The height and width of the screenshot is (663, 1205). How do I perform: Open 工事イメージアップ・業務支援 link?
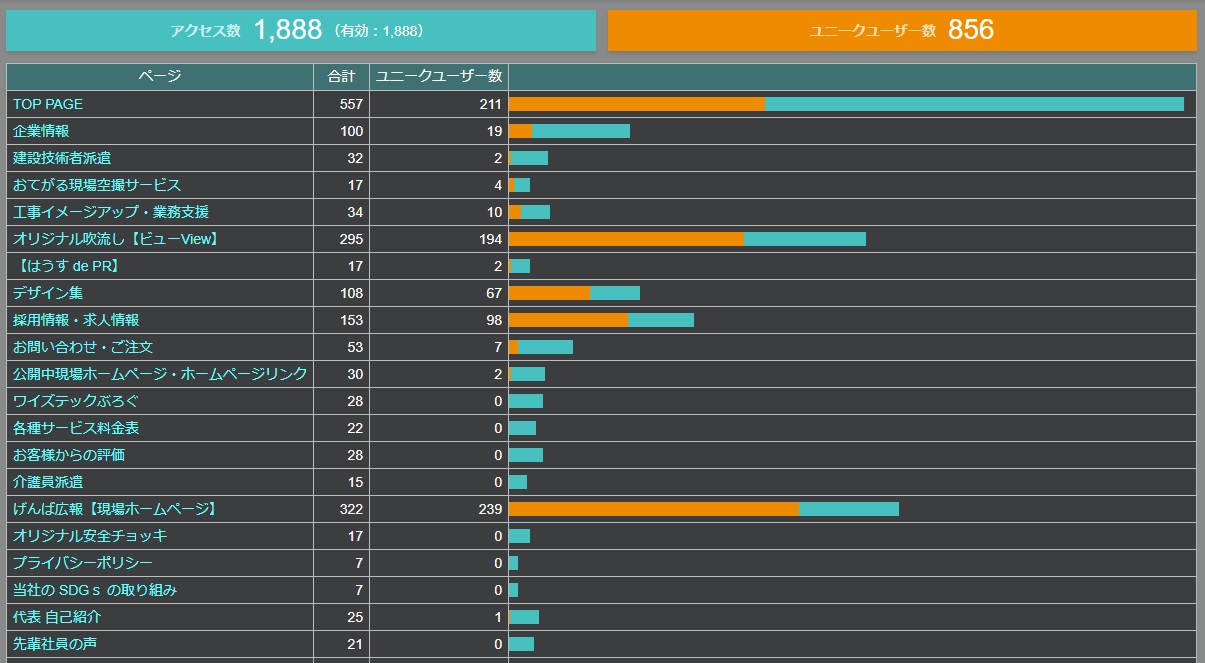click(x=111, y=212)
